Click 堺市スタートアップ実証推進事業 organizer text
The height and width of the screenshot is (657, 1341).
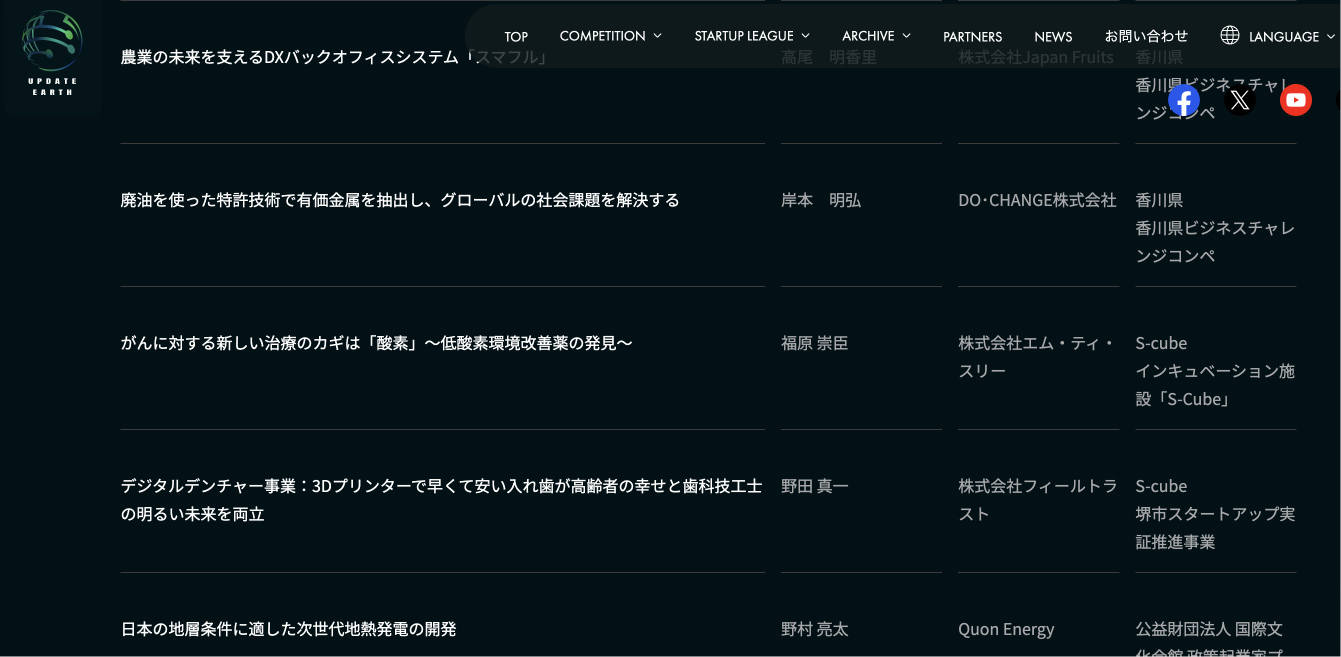point(1215,528)
